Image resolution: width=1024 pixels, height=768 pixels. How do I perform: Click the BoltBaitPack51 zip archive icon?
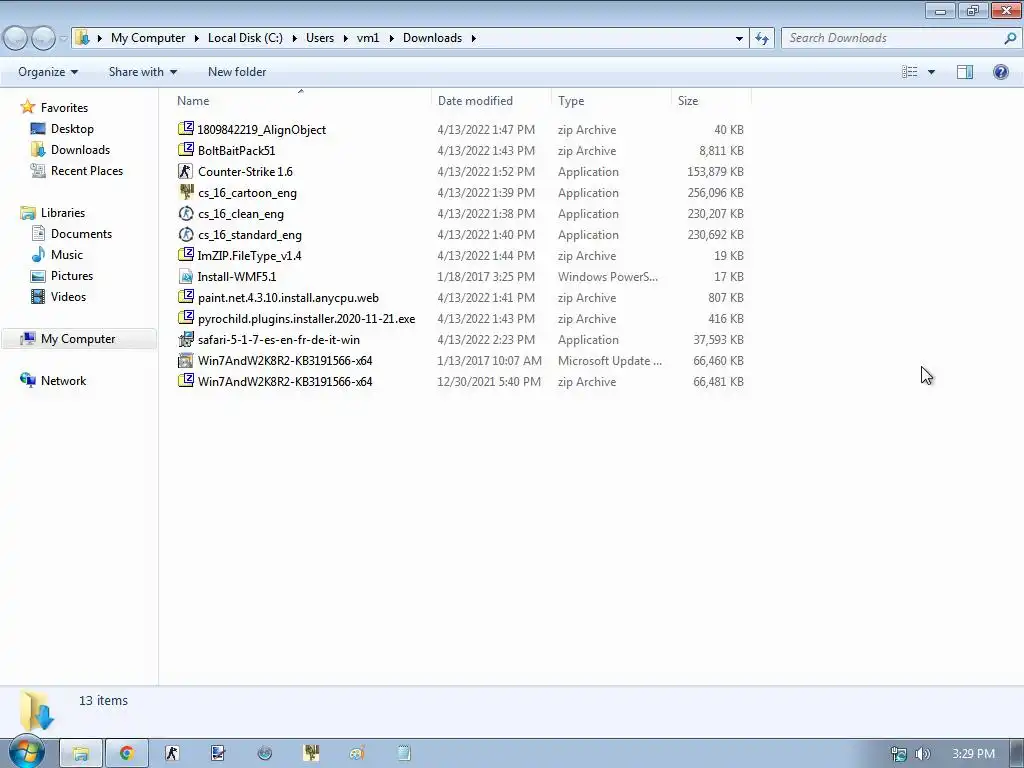[186, 150]
